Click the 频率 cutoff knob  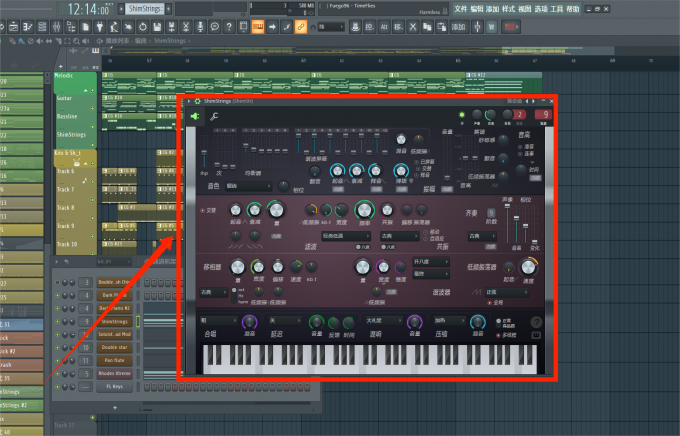tap(364, 210)
